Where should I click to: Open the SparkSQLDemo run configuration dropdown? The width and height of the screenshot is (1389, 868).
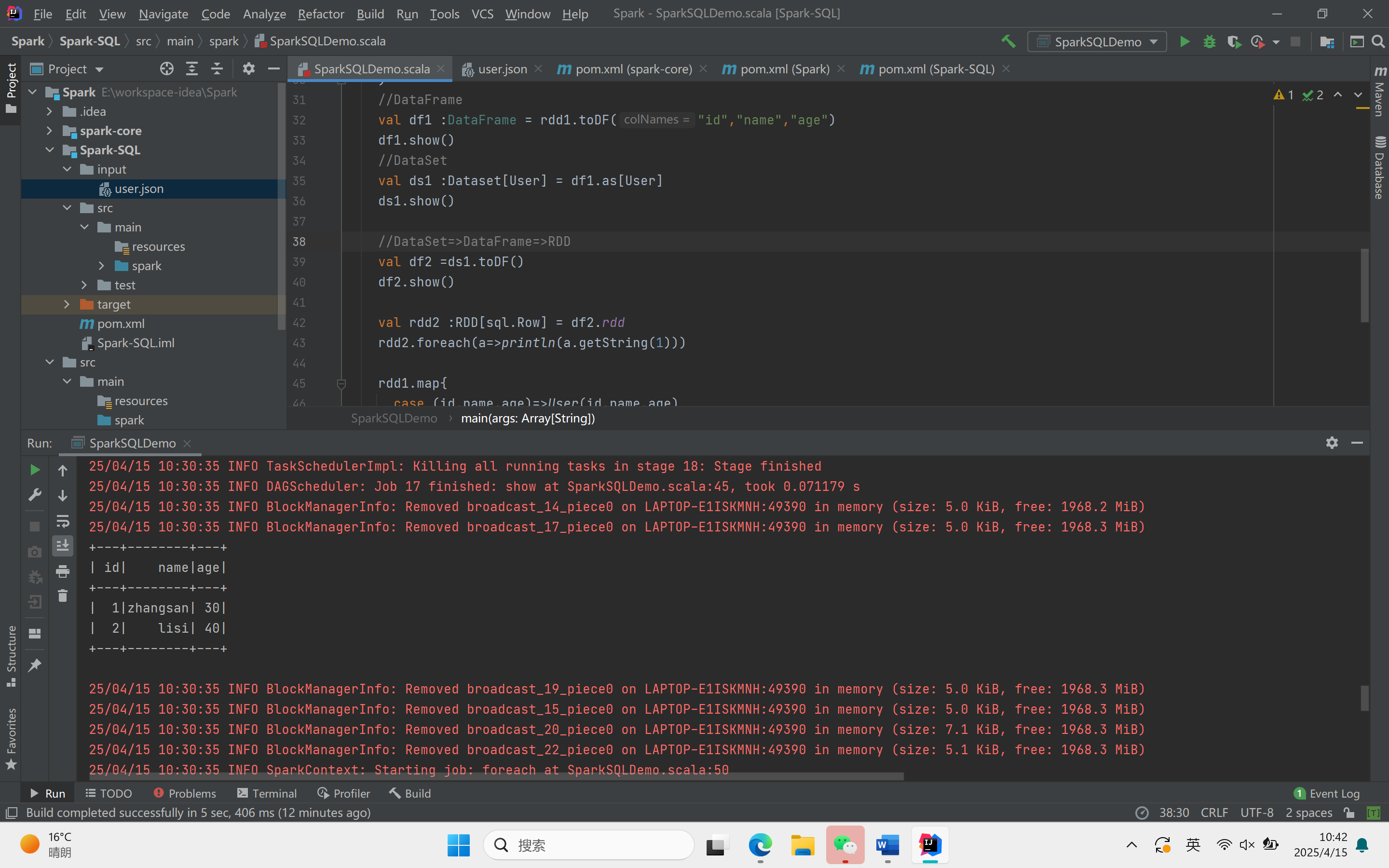[x=1097, y=42]
